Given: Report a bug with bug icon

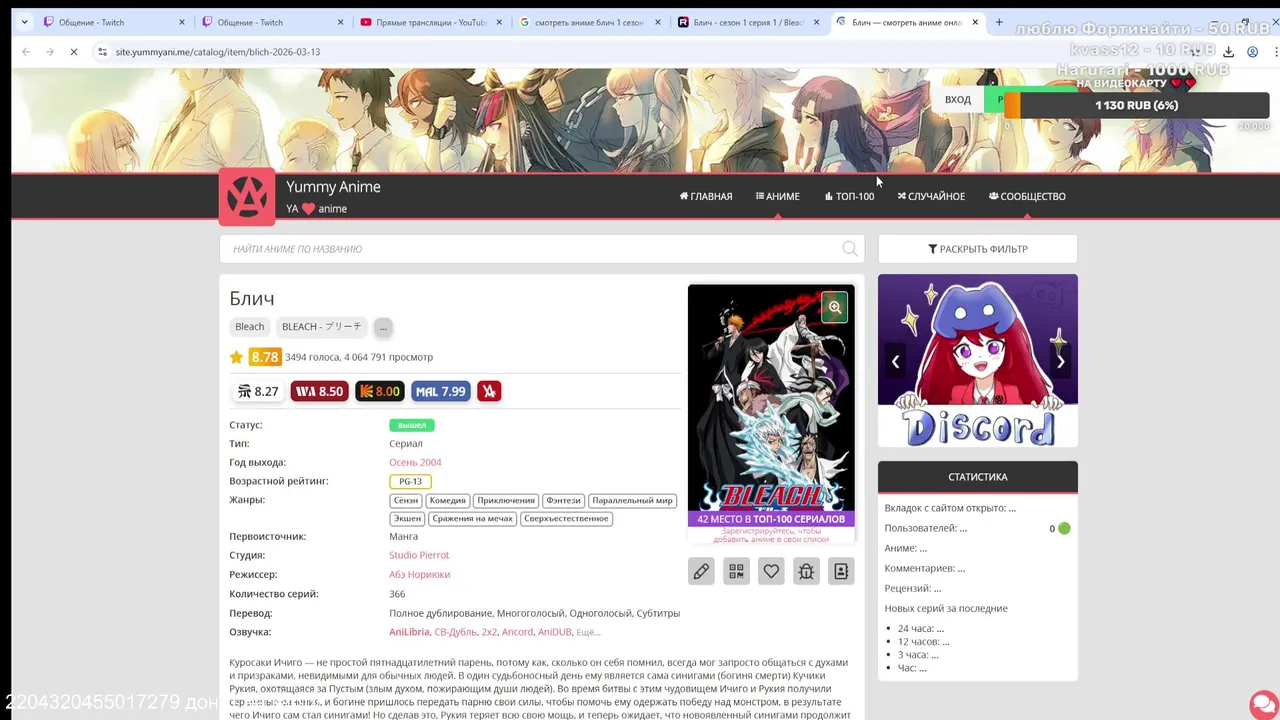Looking at the screenshot, I should 806,571.
